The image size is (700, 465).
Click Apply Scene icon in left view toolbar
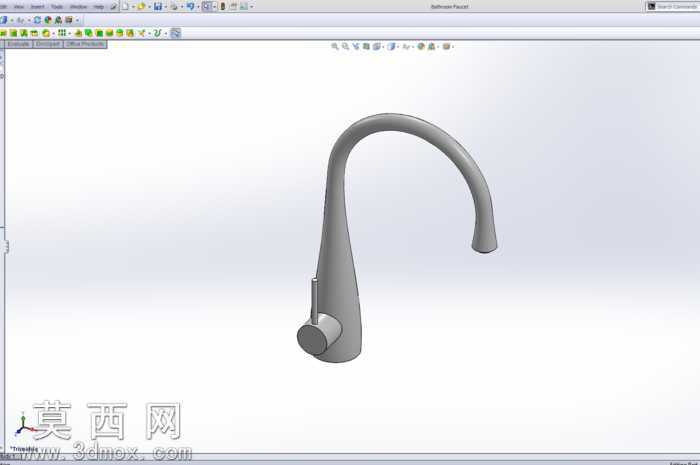coord(58,20)
